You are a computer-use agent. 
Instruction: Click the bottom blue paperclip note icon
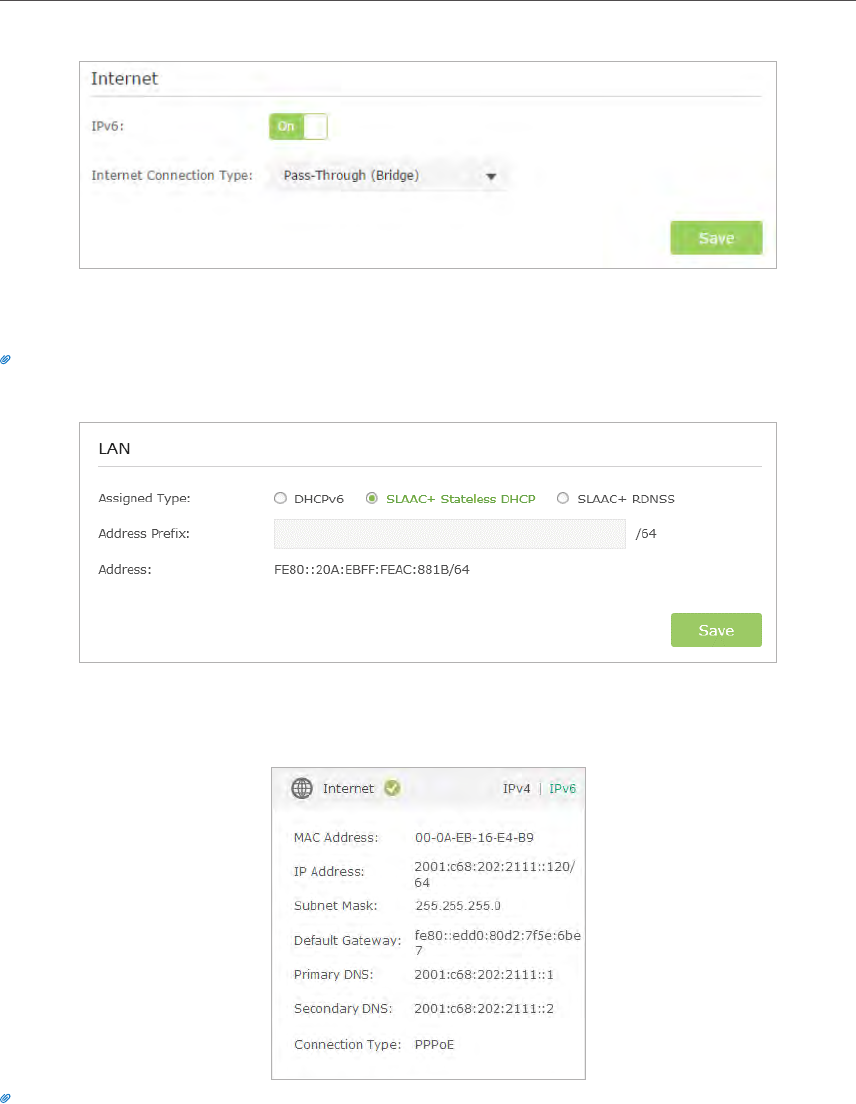click(6, 1098)
